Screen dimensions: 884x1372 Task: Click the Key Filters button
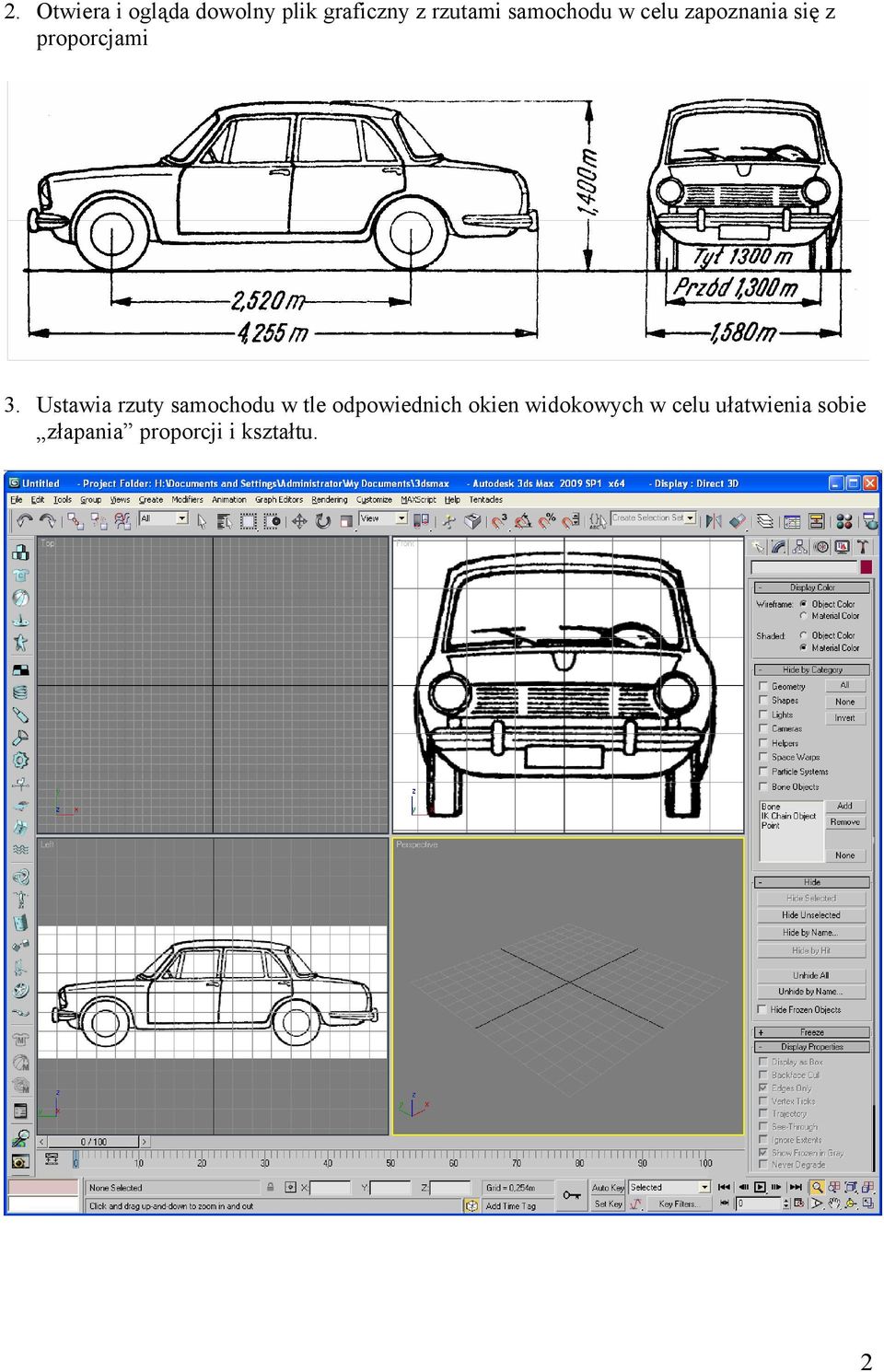click(x=678, y=1204)
